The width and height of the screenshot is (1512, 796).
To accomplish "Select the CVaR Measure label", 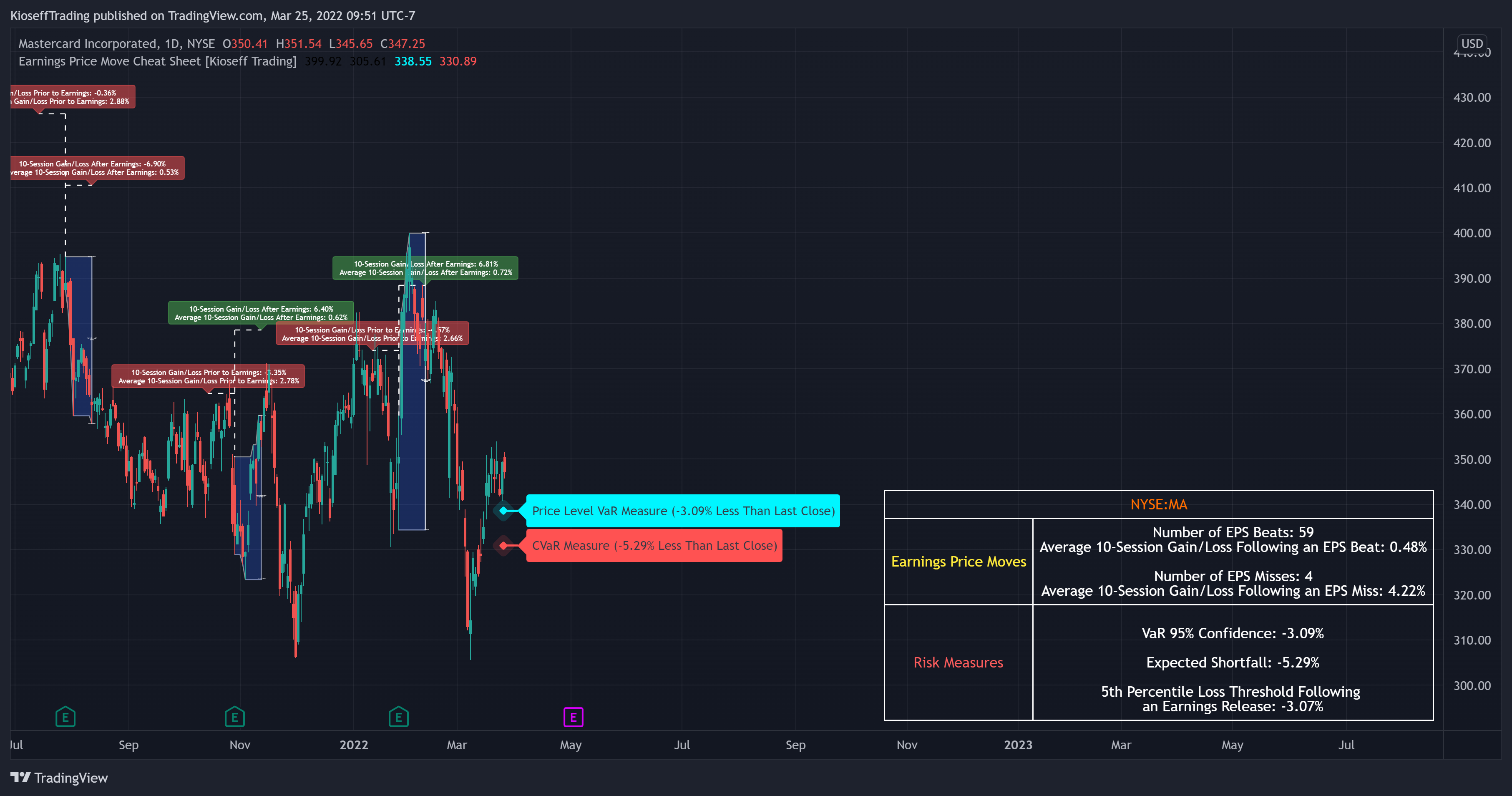I will pos(654,545).
